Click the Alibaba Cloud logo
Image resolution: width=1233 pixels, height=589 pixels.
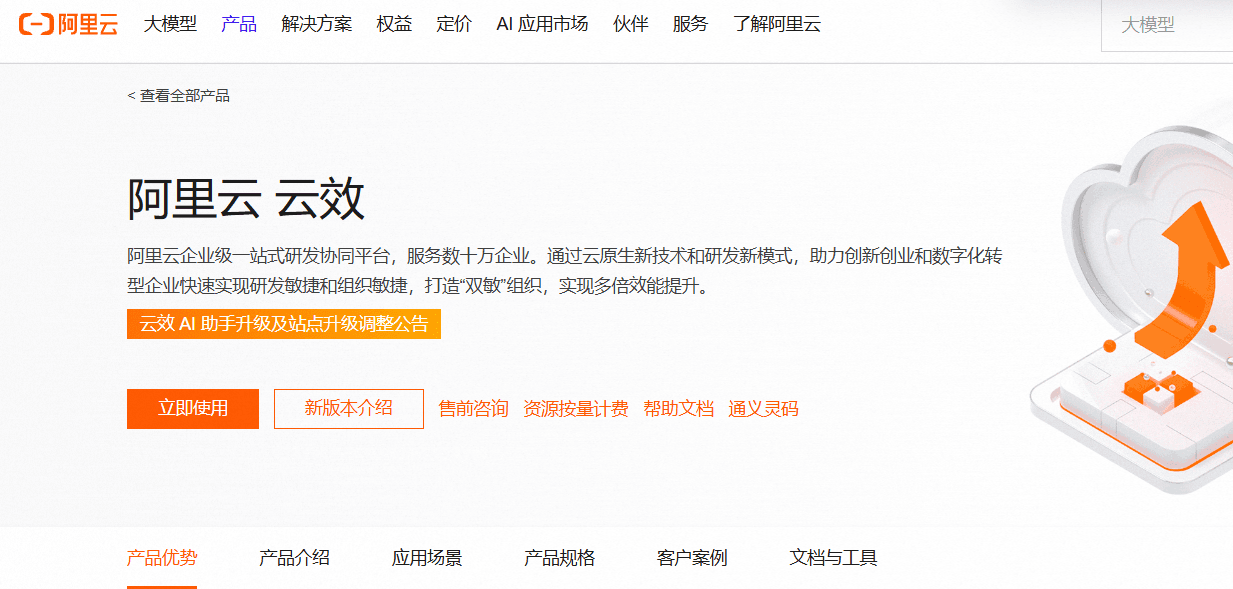68,25
